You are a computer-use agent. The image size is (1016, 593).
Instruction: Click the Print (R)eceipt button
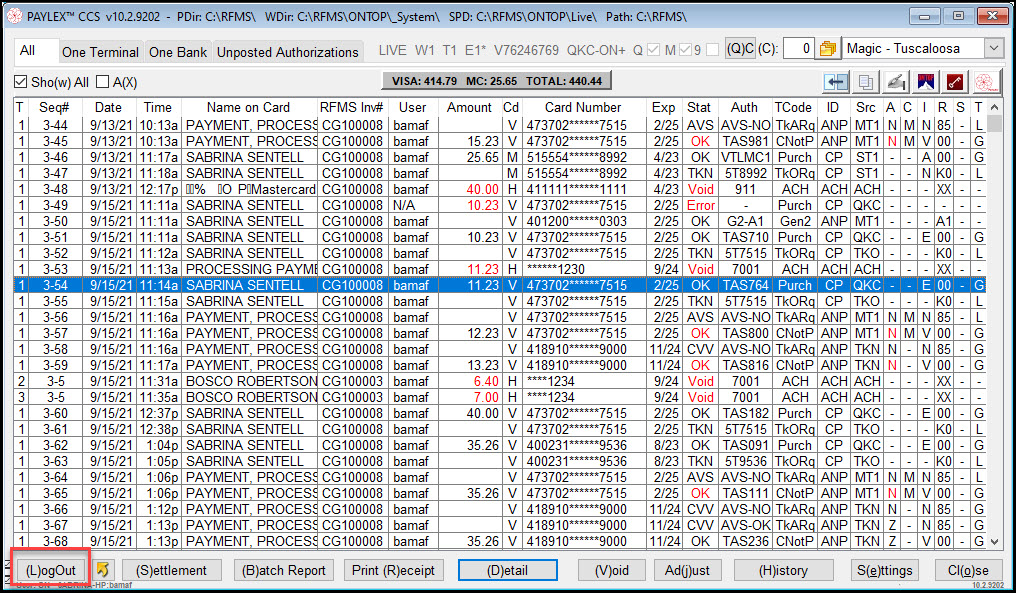pos(393,570)
